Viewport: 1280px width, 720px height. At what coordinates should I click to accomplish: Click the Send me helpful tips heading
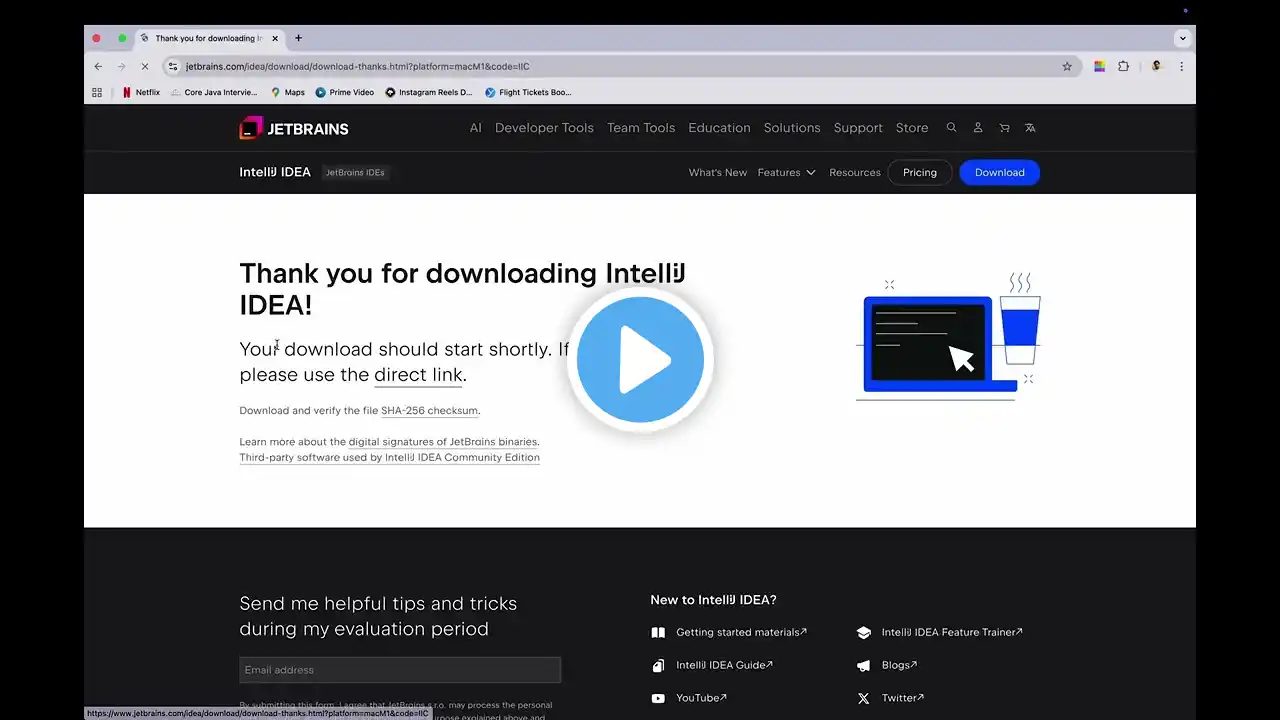(x=378, y=616)
